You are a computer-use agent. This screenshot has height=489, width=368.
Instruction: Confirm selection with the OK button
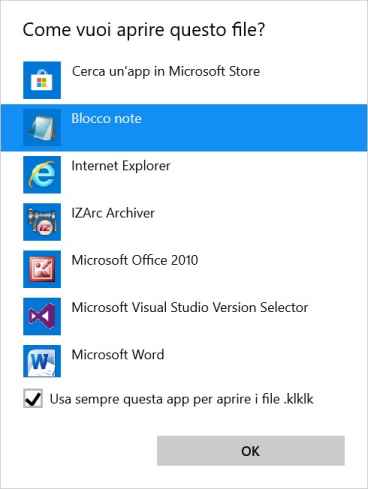tap(251, 451)
